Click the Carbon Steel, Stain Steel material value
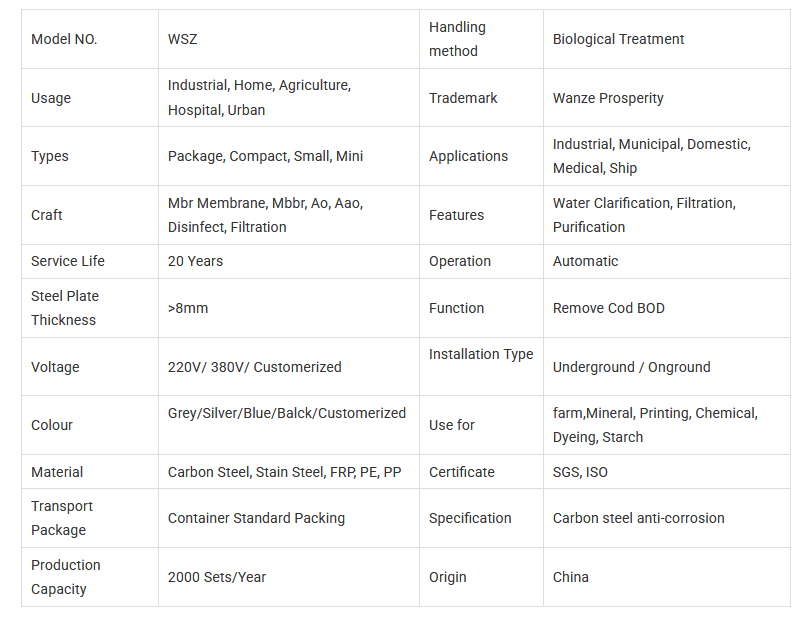Viewport: 799px width, 620px height. pyautogui.click(x=284, y=472)
